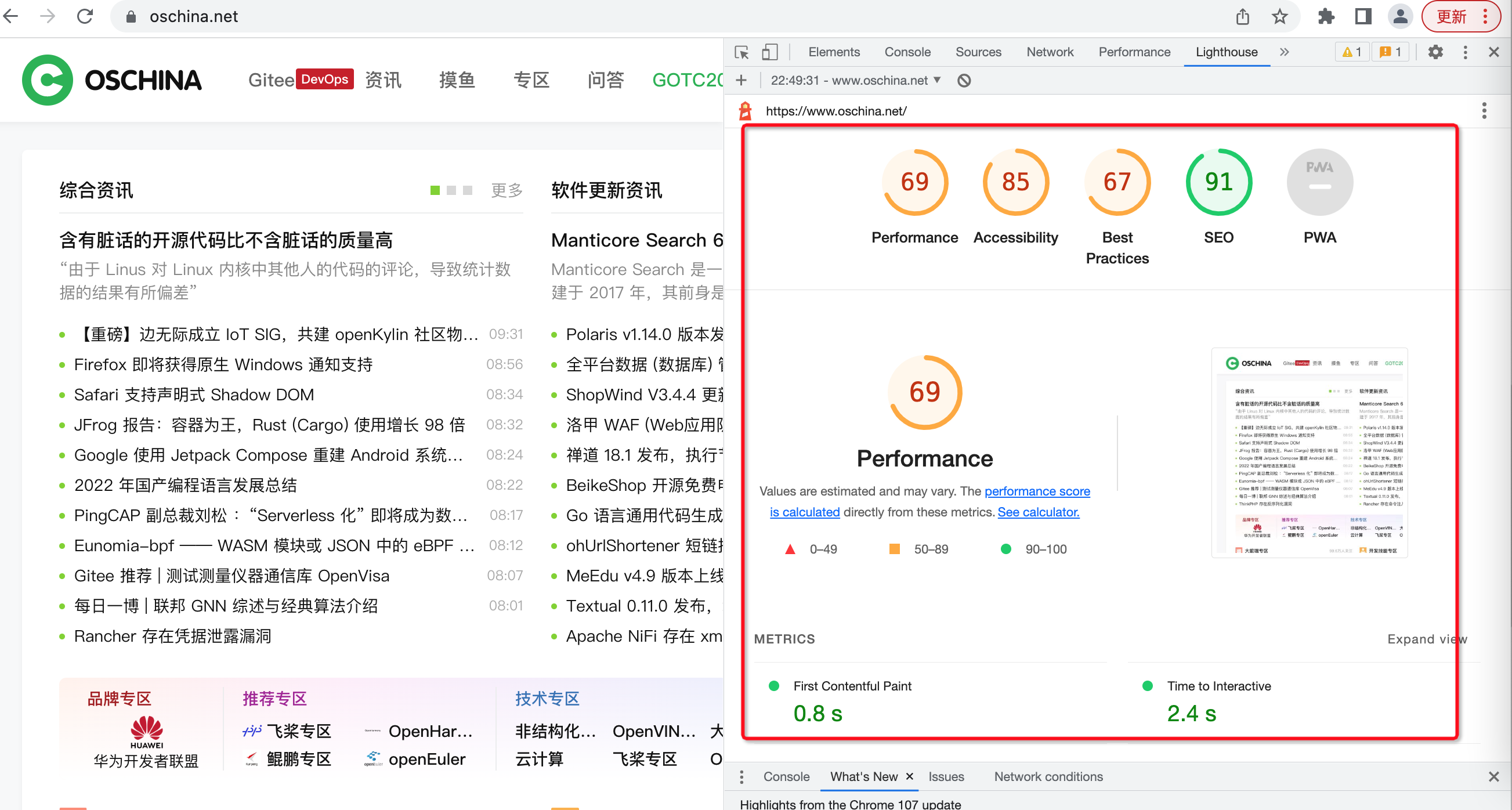
Task: Open the Extensions puzzle icon
Action: [1326, 16]
